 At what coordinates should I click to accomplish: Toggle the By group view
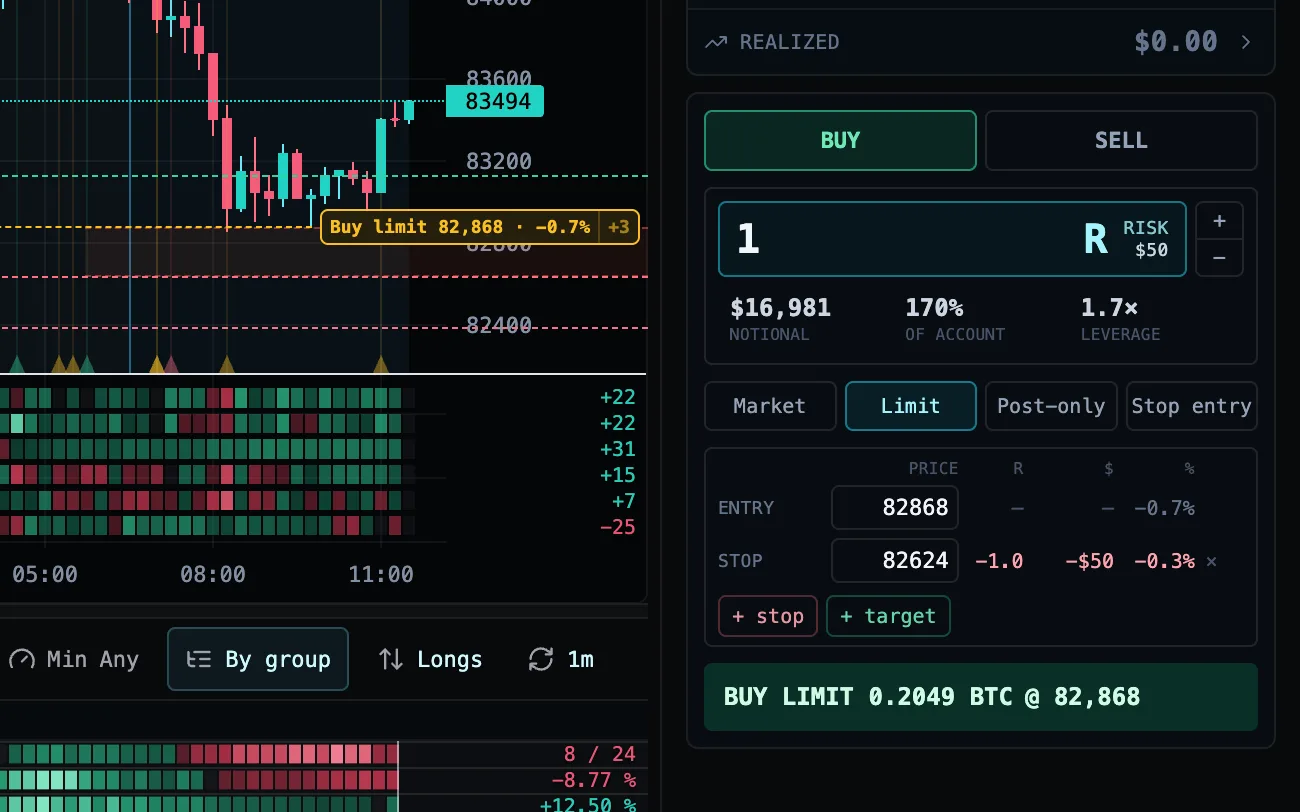[258, 659]
